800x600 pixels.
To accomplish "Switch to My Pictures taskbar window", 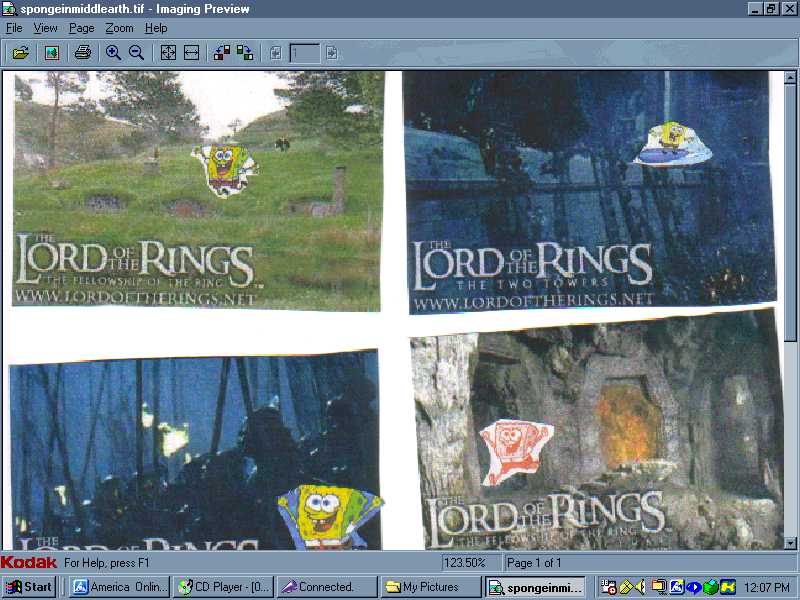I will tap(431, 587).
